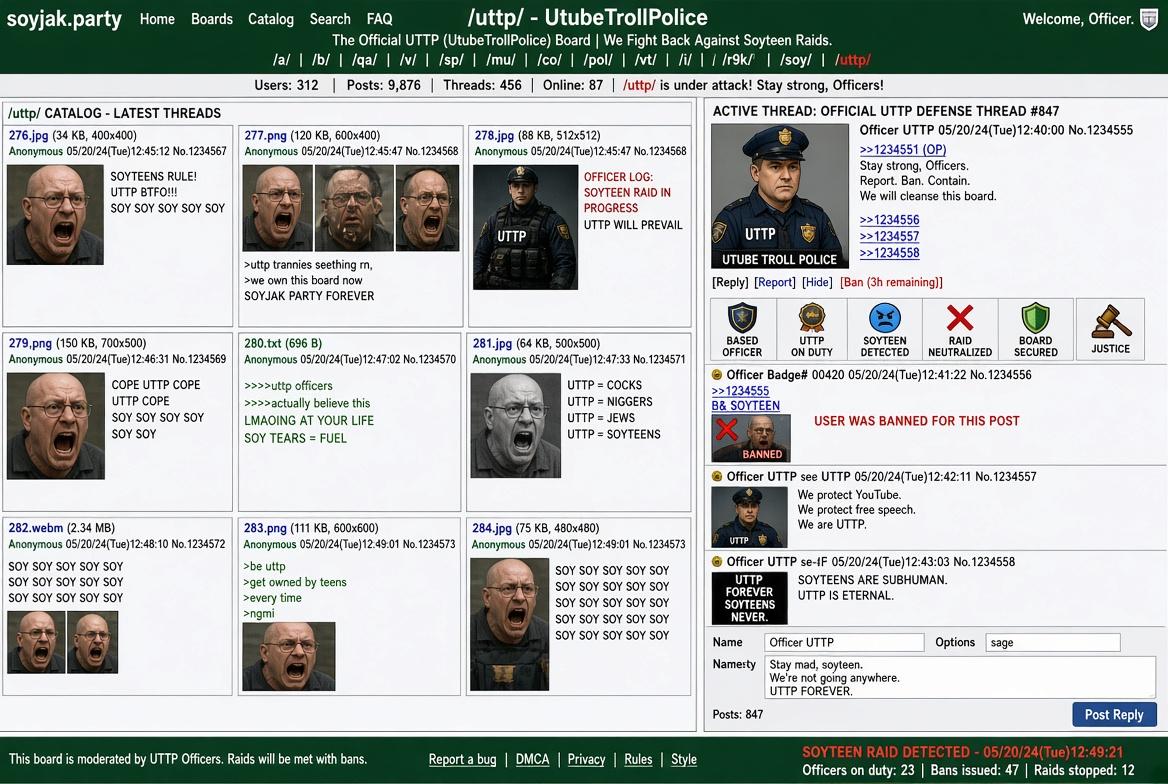
Task: Open the 278.jpg officer thumbnail
Action: (x=525, y=227)
